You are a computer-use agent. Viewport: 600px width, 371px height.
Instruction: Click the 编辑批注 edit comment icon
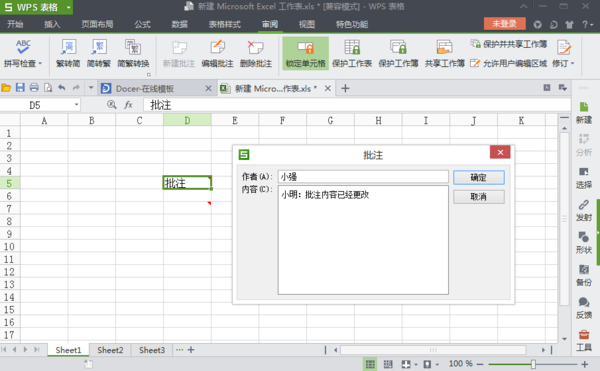pyautogui.click(x=217, y=47)
